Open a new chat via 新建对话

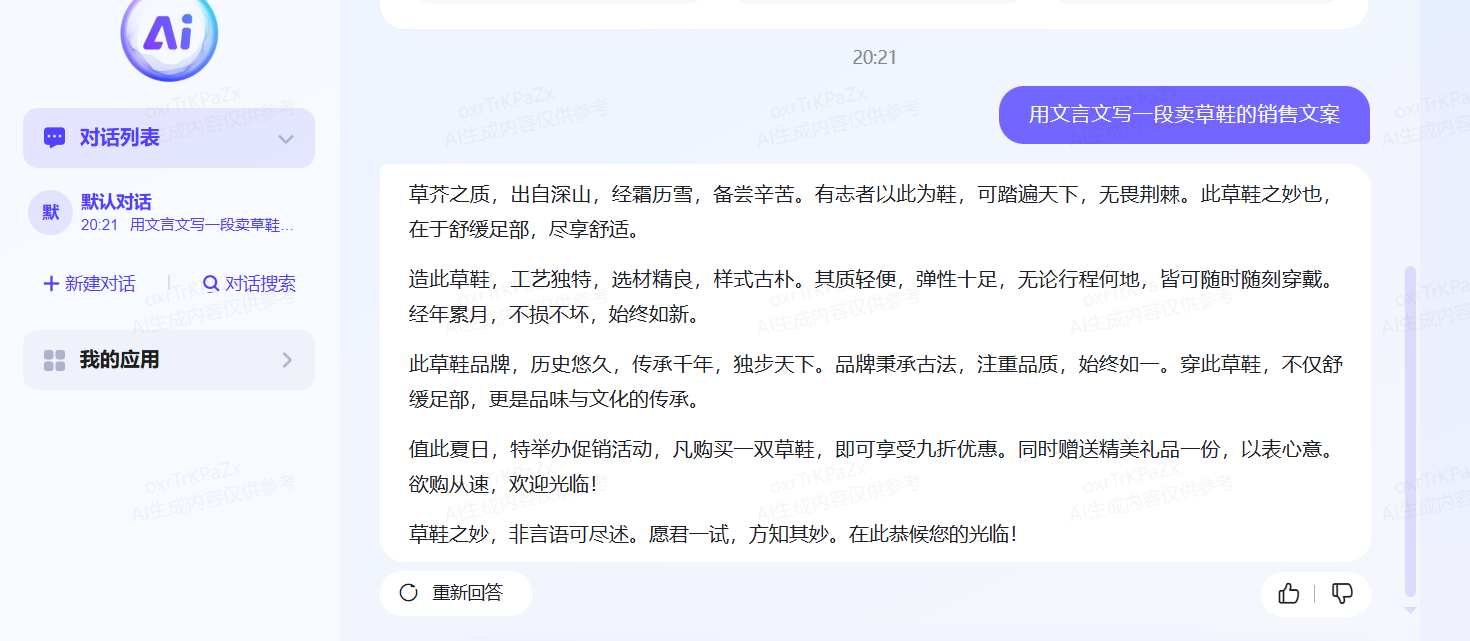coord(88,283)
